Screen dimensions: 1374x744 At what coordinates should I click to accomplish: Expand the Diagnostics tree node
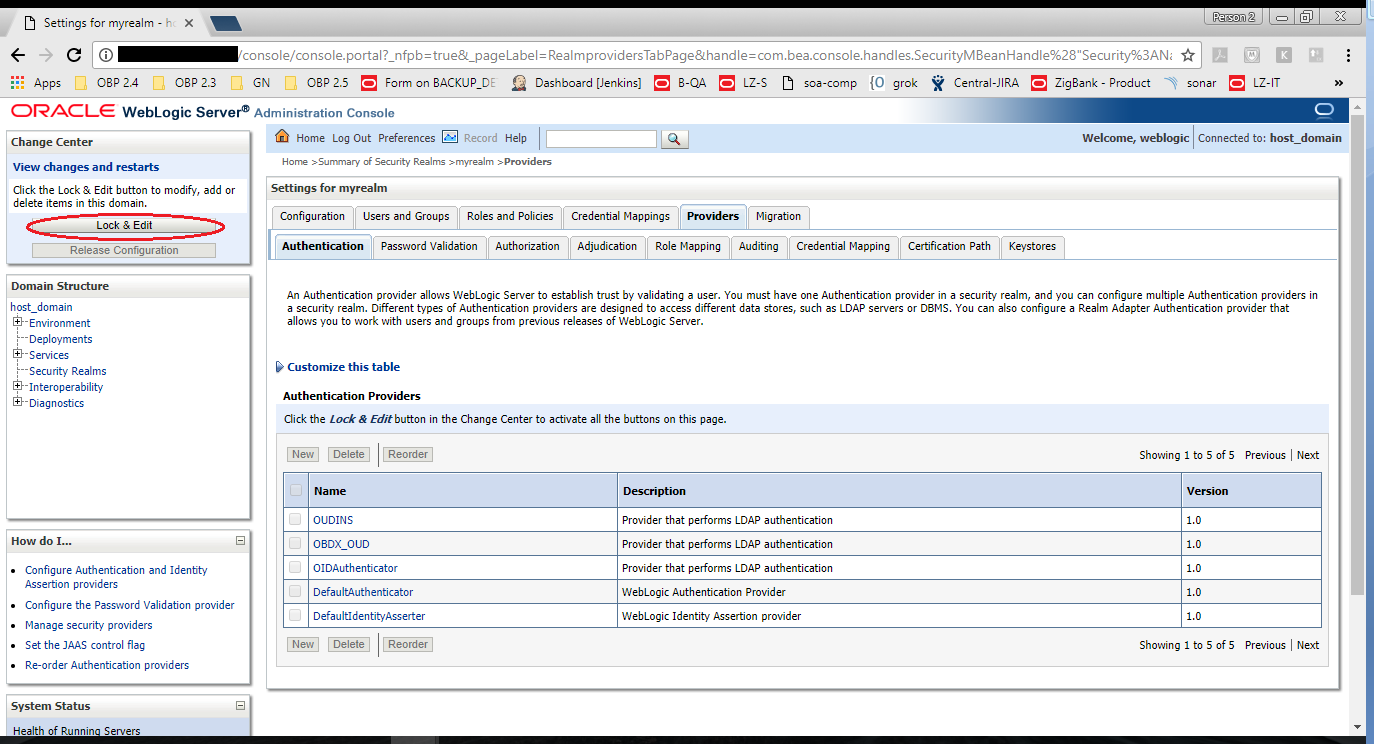[18, 402]
